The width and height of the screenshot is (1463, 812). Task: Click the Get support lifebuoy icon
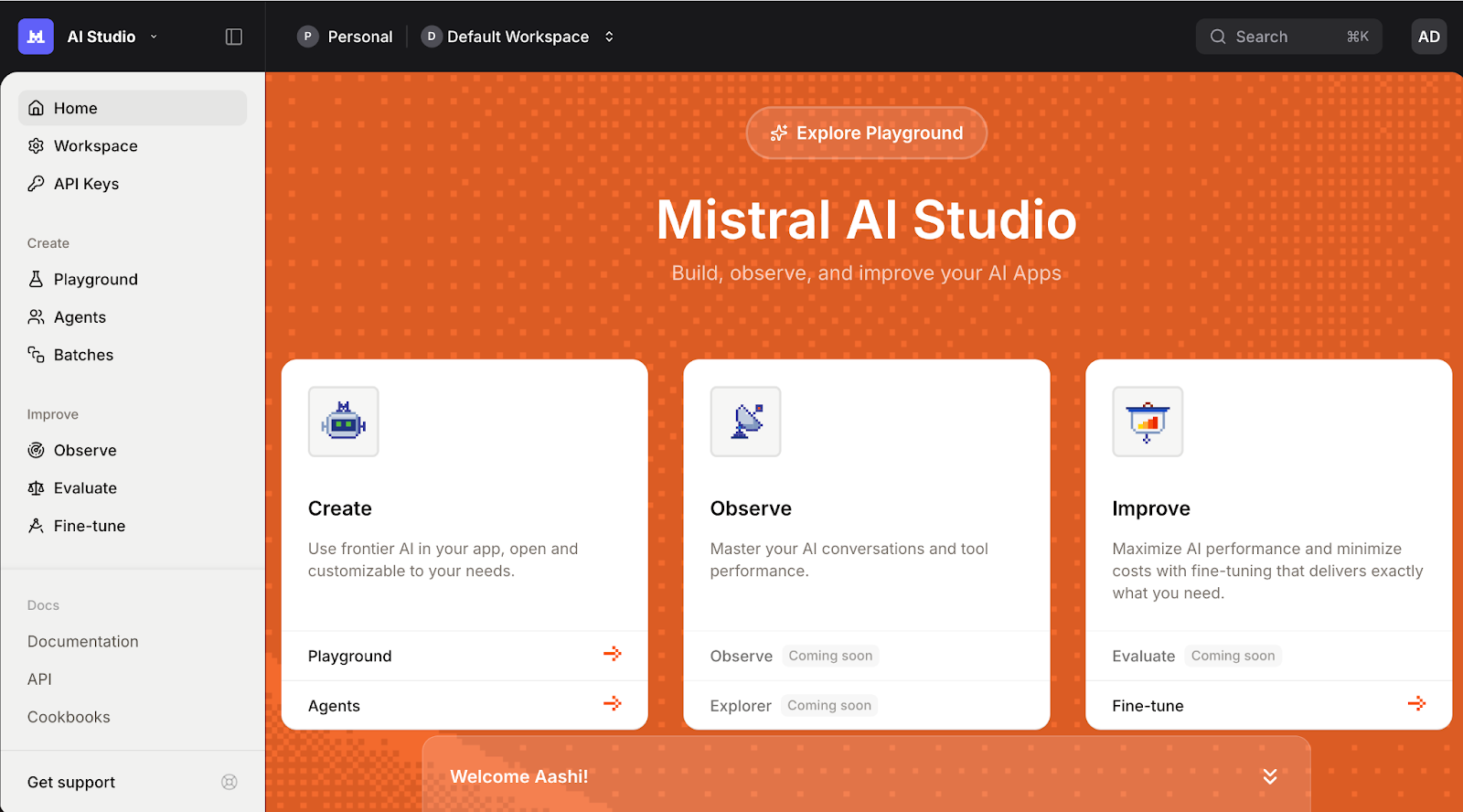coord(230,782)
